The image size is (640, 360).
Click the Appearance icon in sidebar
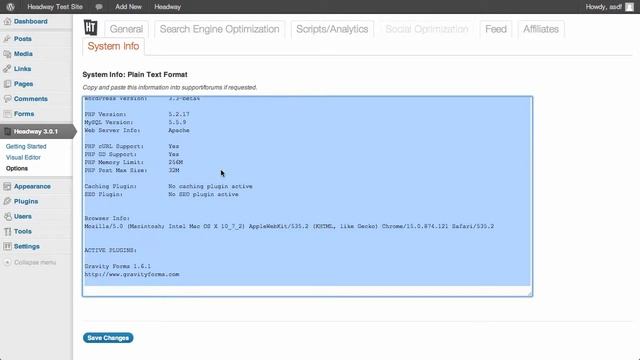pos(7,187)
